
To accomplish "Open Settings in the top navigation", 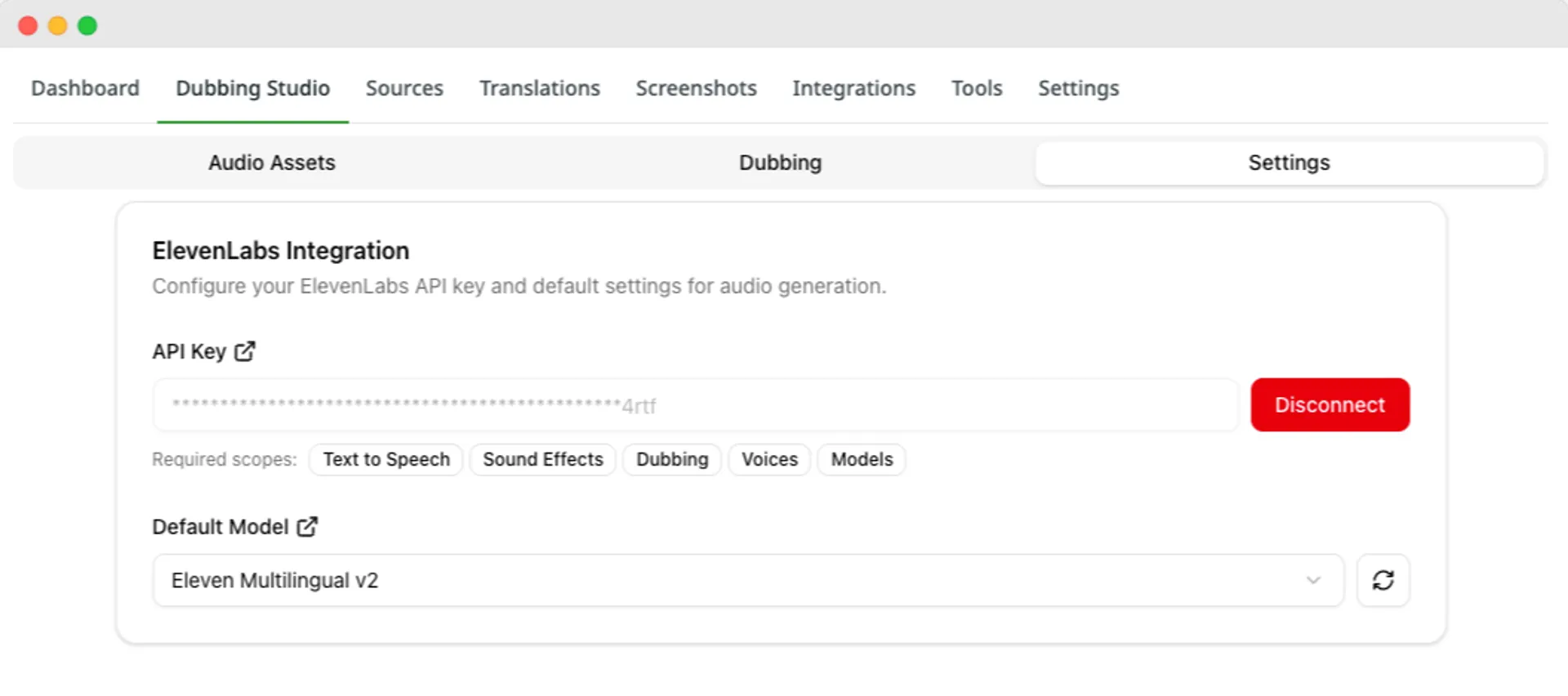I will (1078, 88).
